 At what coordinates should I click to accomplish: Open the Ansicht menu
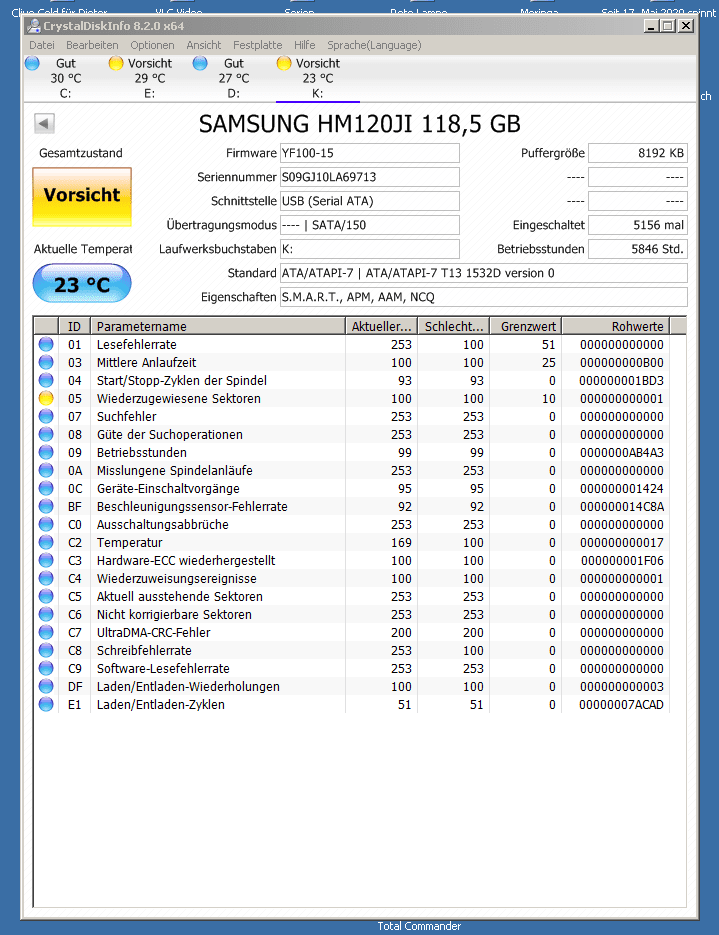pyautogui.click(x=203, y=45)
